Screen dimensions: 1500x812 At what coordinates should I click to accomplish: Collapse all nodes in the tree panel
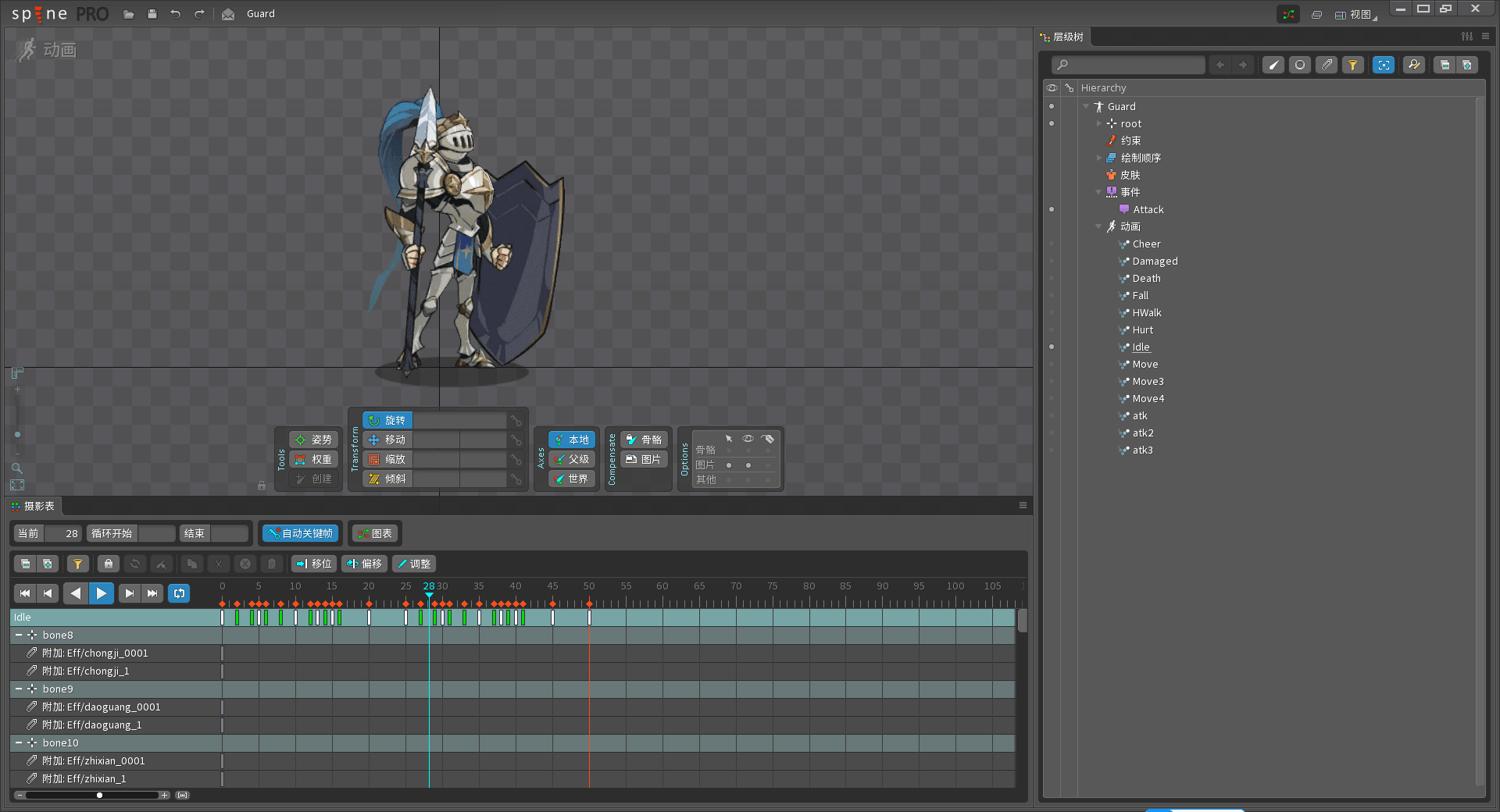pos(1445,65)
